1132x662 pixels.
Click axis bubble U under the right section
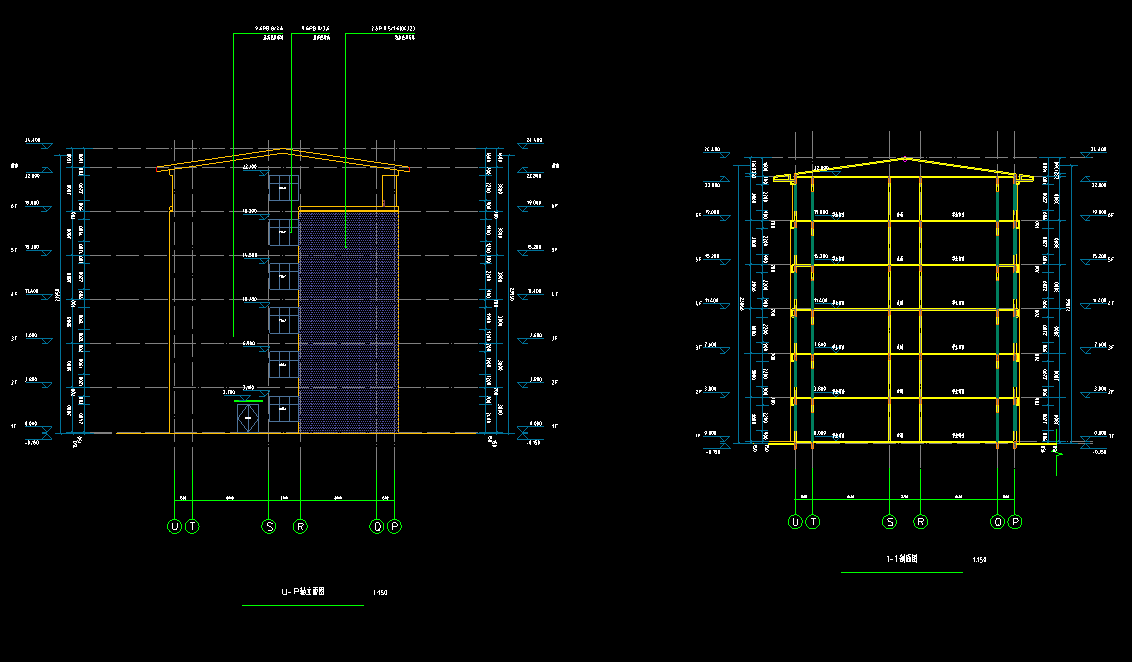[x=795, y=522]
